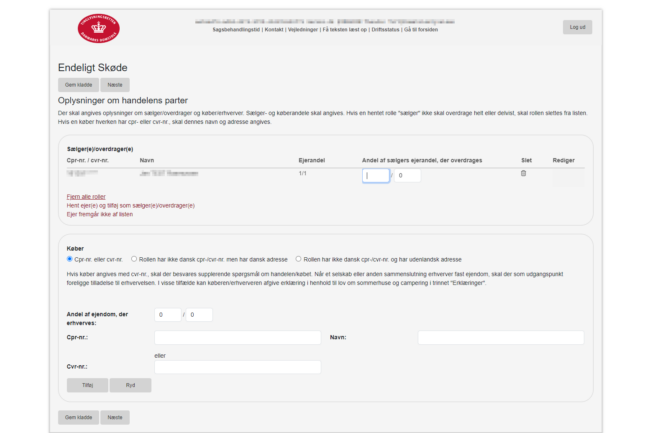Click the red crown logo
Viewport: 650px width, 433px height.
click(97, 27)
